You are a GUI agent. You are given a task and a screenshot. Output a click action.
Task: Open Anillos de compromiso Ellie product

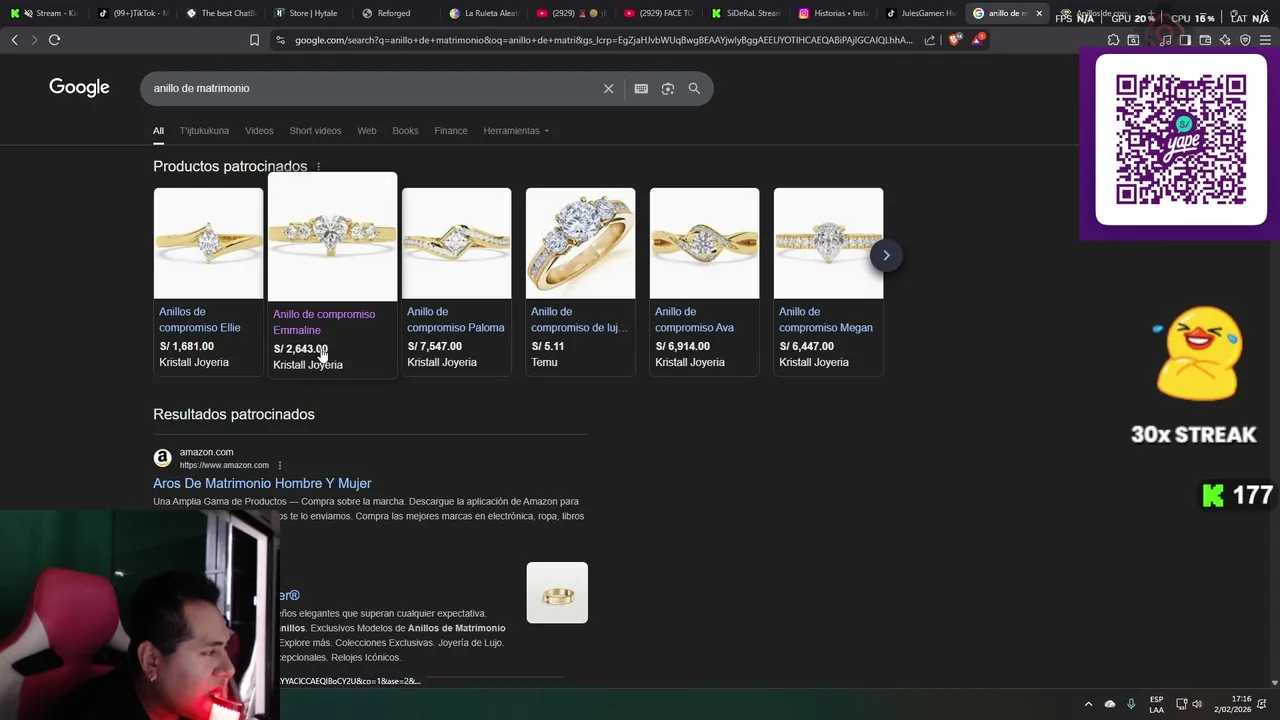(200, 319)
